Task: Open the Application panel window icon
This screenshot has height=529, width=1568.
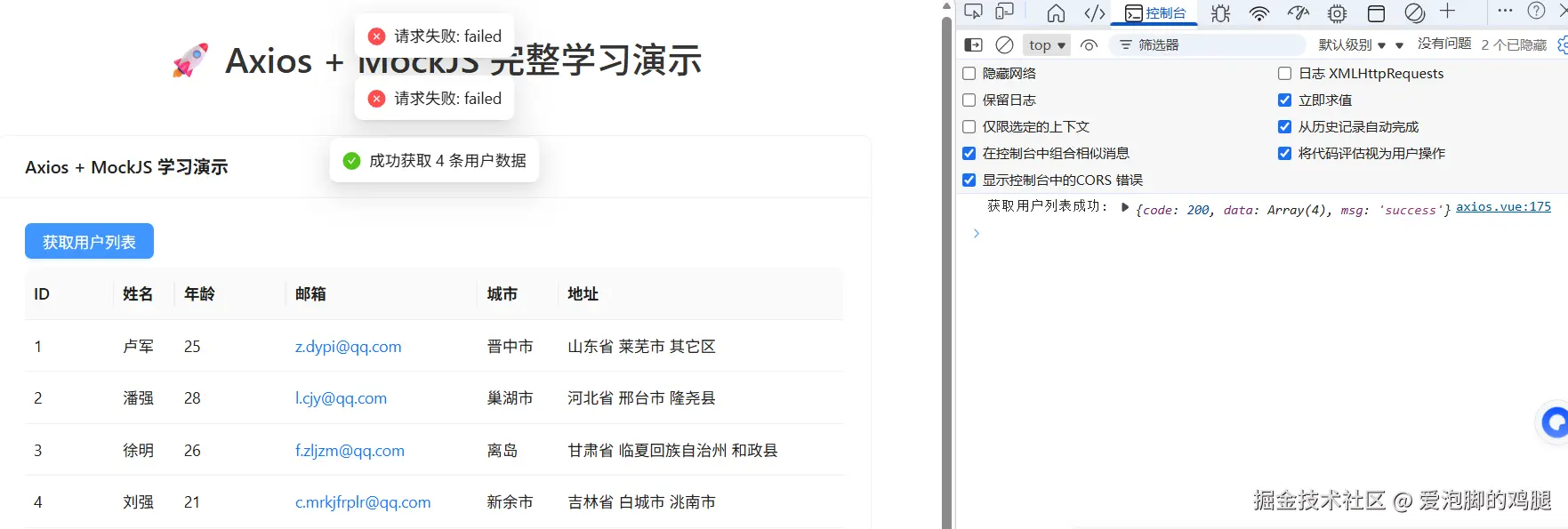Action: [1376, 12]
